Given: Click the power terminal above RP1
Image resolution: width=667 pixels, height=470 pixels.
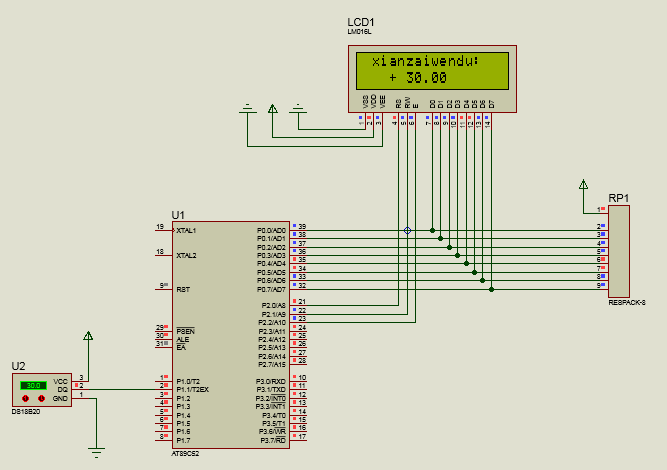Looking at the screenshot, I should [x=584, y=186].
